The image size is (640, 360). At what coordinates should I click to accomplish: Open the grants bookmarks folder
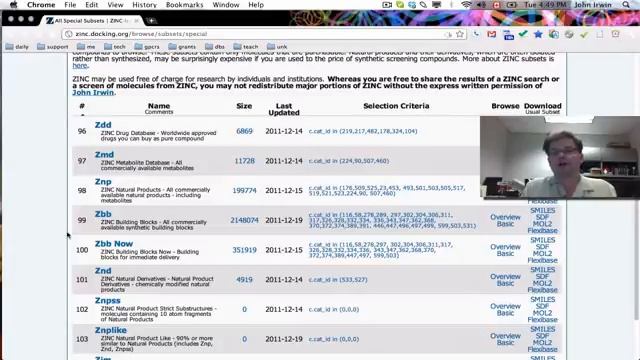(182, 47)
